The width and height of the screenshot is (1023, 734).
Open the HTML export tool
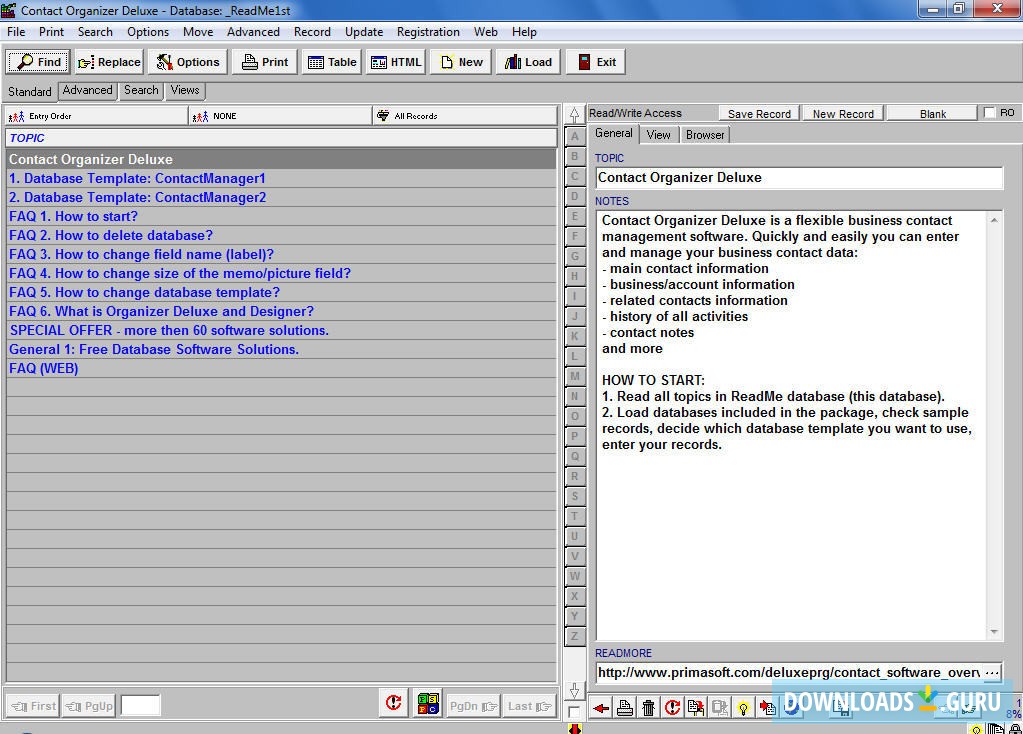point(395,61)
